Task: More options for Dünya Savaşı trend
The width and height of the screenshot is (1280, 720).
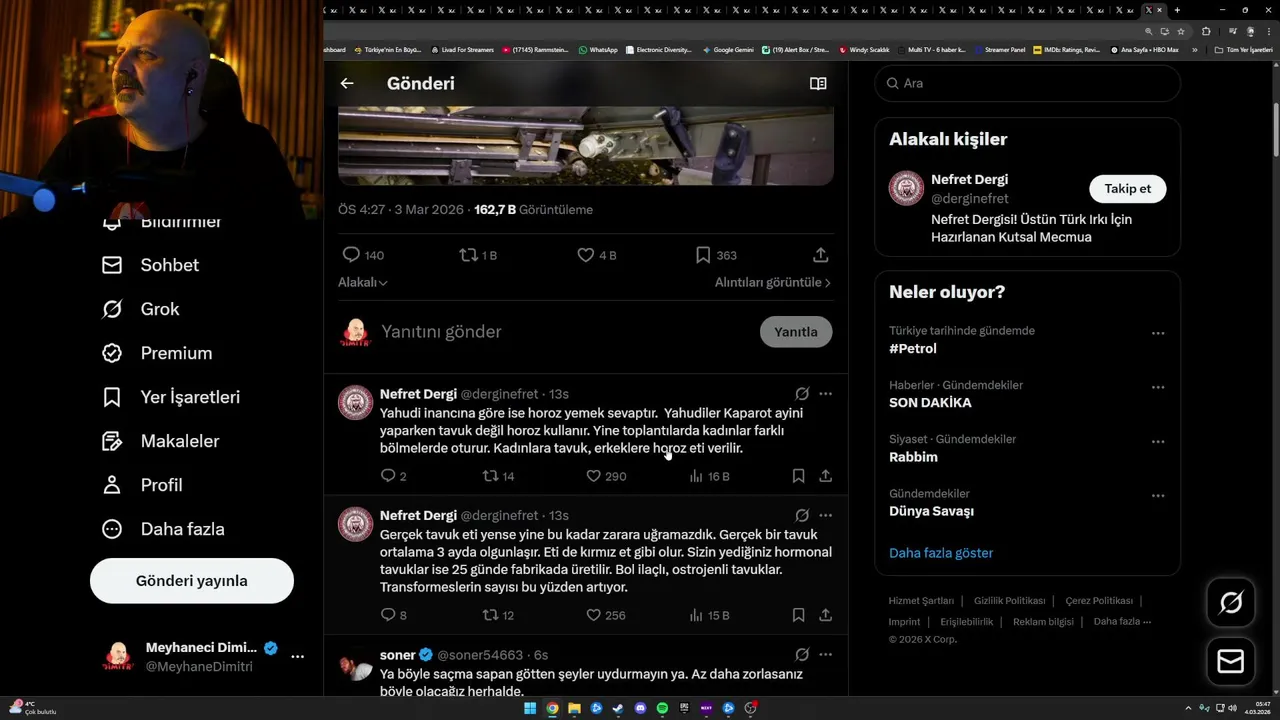Action: coord(1158,495)
